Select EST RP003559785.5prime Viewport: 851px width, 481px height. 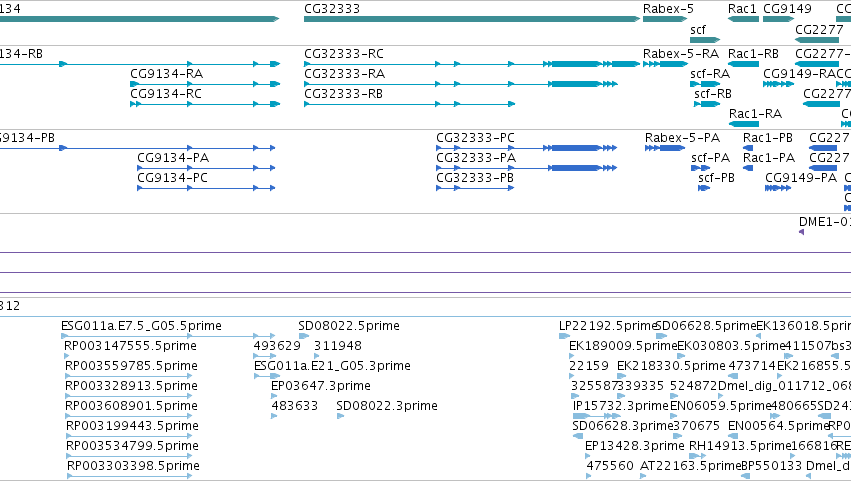[131, 366]
